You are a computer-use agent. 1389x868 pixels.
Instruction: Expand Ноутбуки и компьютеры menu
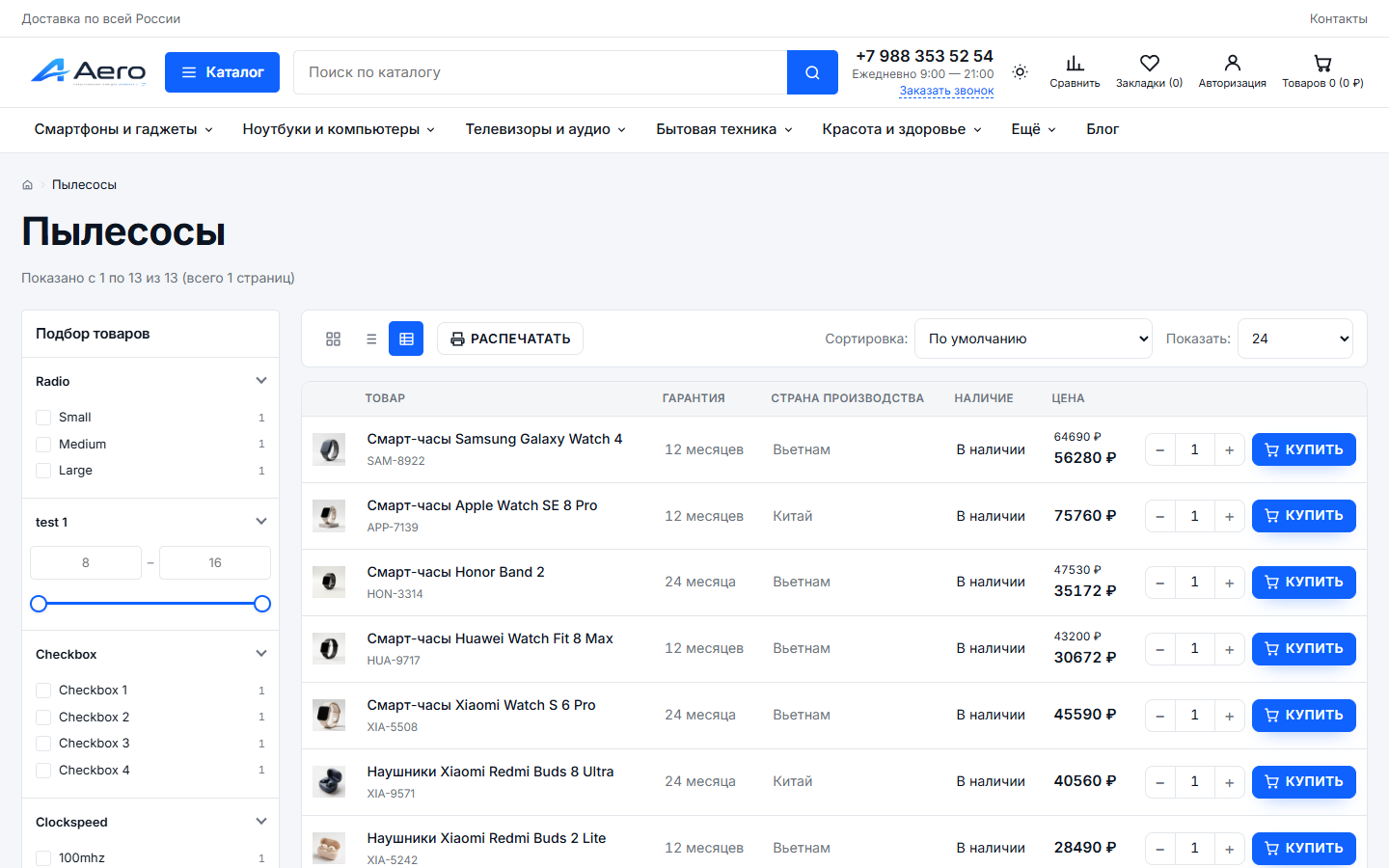[x=339, y=129]
